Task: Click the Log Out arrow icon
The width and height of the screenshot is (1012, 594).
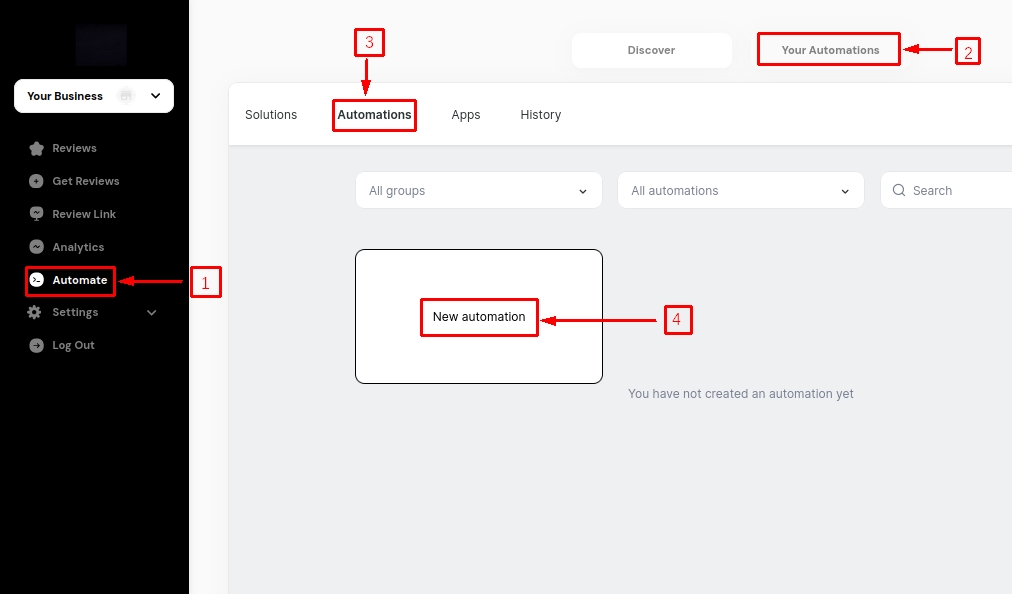Action: click(36, 345)
